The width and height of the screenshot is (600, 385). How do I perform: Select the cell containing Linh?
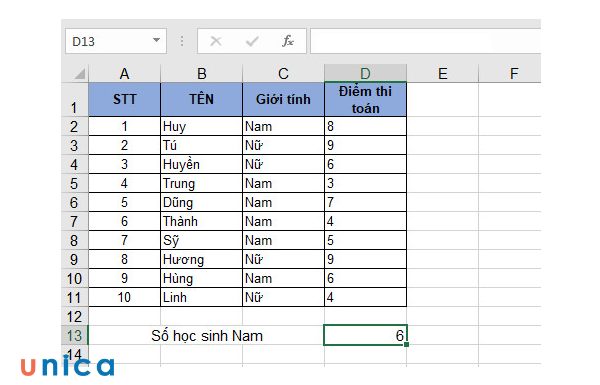202,297
